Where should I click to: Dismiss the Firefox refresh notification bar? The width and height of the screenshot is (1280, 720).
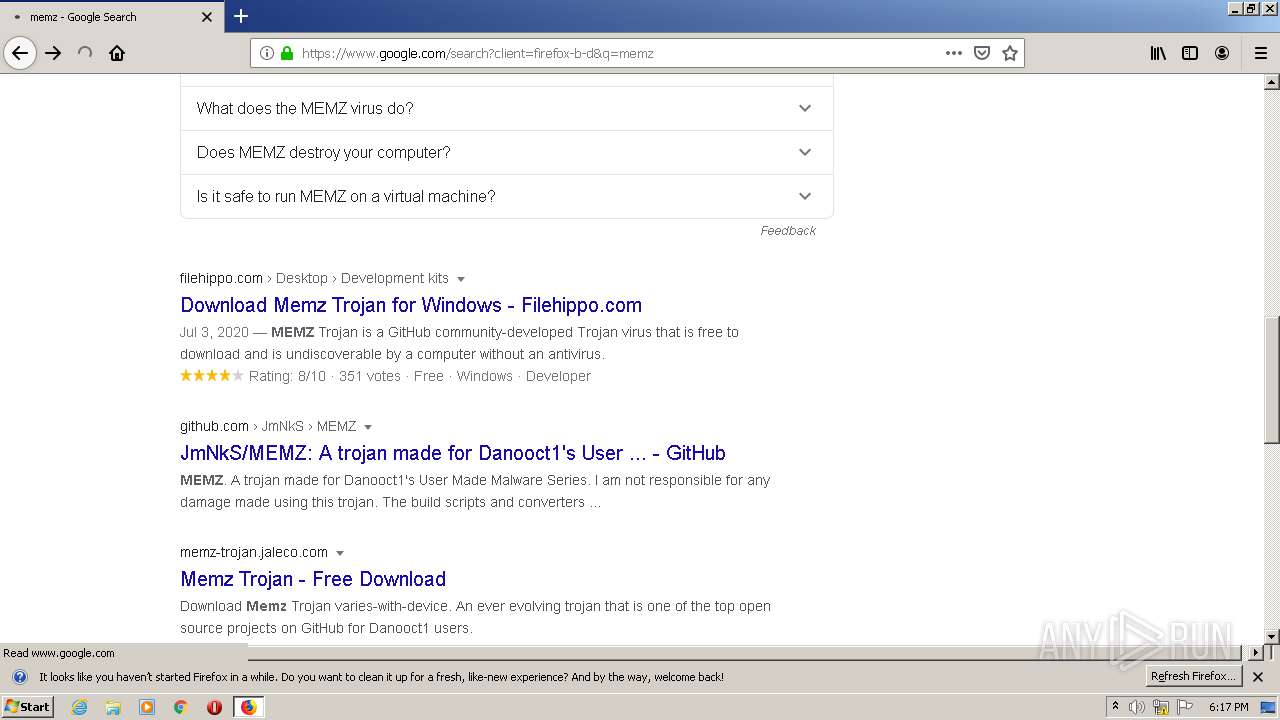[x=1258, y=677]
